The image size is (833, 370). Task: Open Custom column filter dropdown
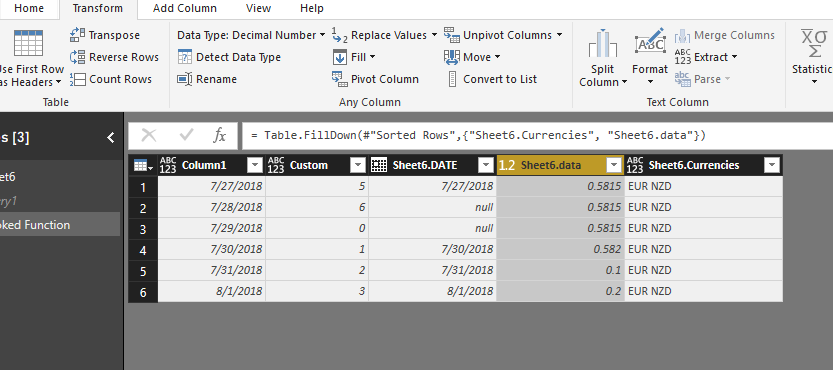click(x=359, y=165)
